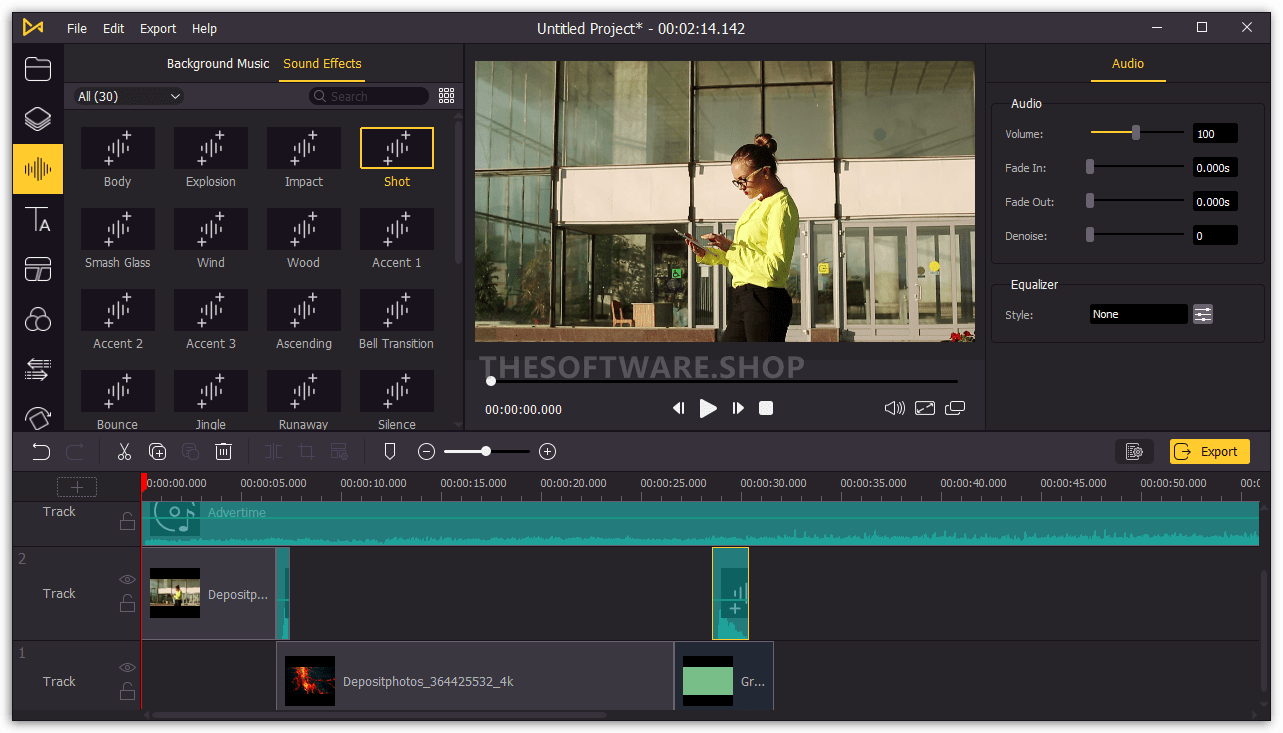
Task: Toggle the lock on the Advertime audio track
Action: pyautogui.click(x=127, y=521)
